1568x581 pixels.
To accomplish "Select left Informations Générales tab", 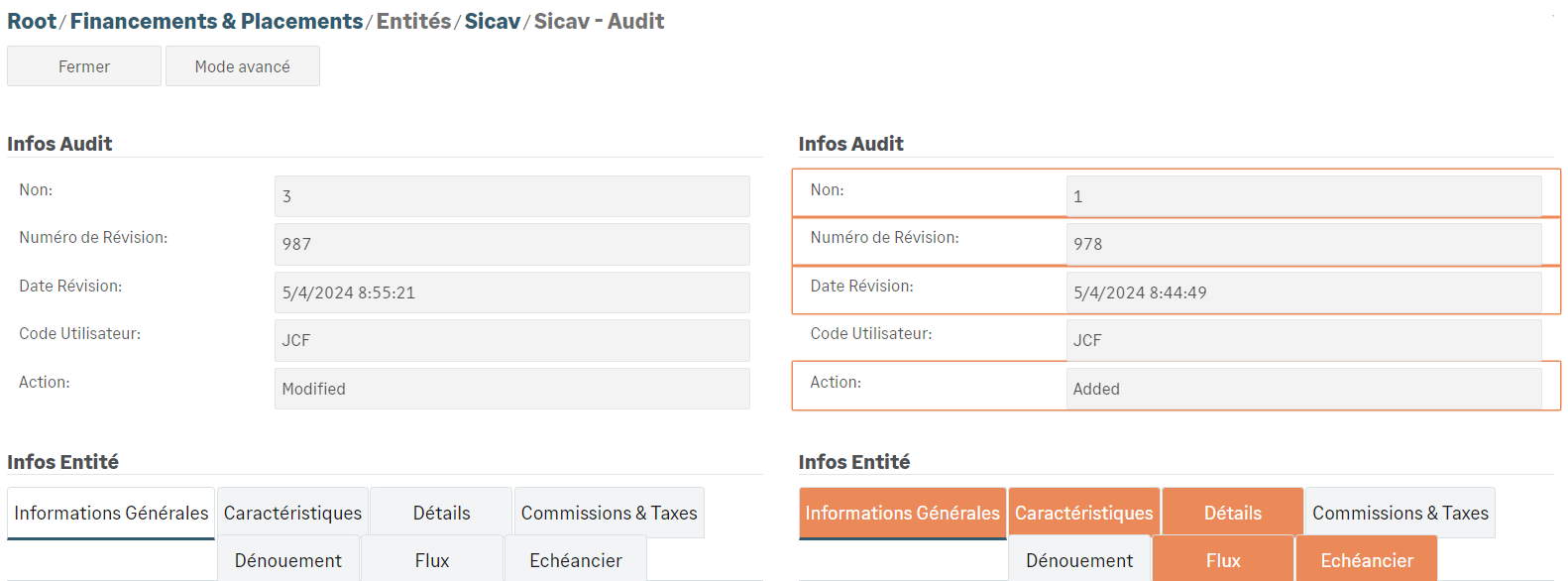I will (111, 513).
